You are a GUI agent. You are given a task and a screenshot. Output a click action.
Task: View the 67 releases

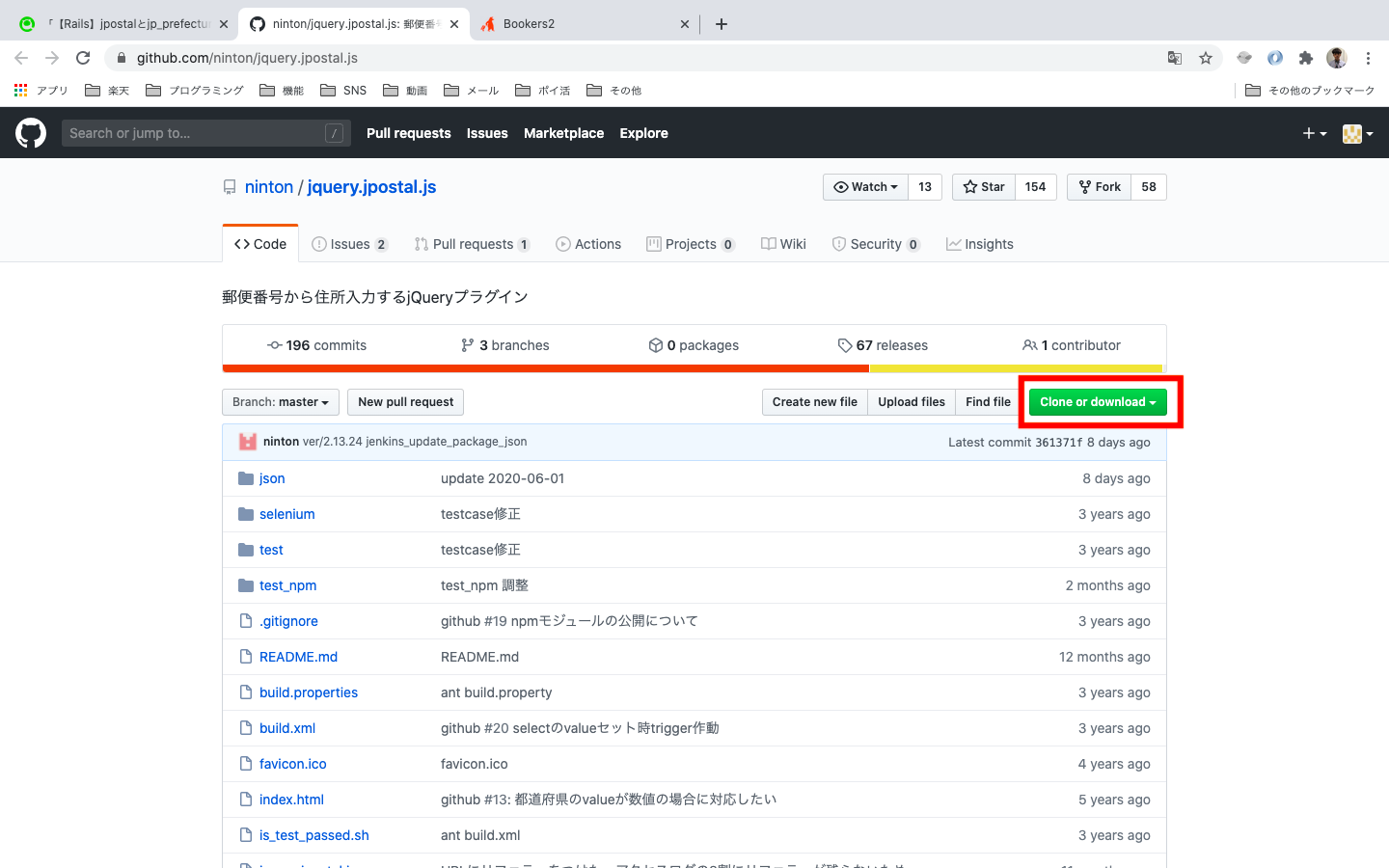coord(883,345)
